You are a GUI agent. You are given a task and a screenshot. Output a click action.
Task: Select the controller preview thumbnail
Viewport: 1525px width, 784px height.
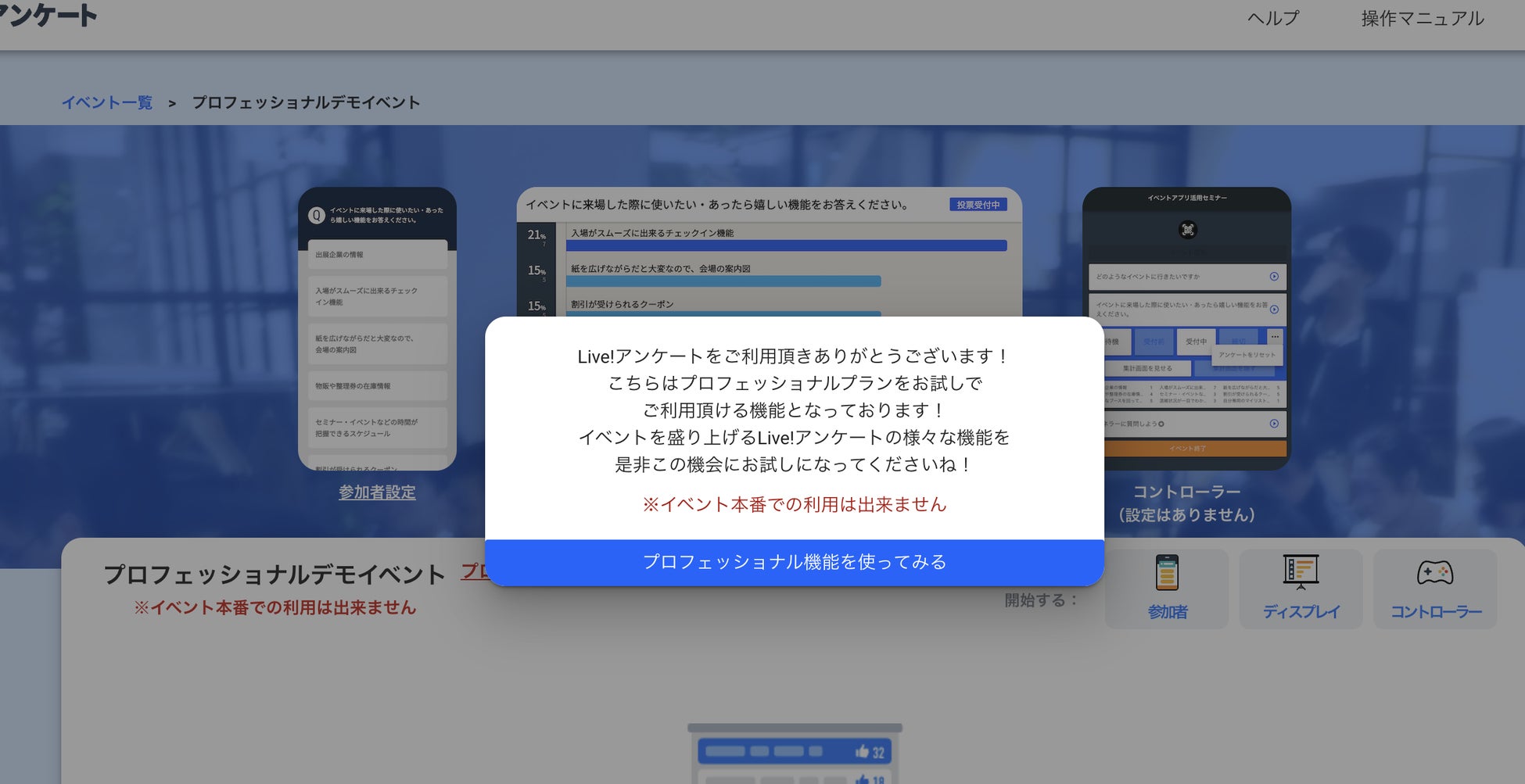tap(1186, 328)
